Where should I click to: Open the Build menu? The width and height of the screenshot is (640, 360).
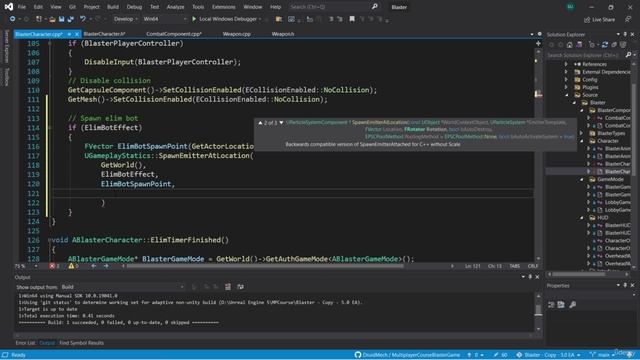point(113,7)
